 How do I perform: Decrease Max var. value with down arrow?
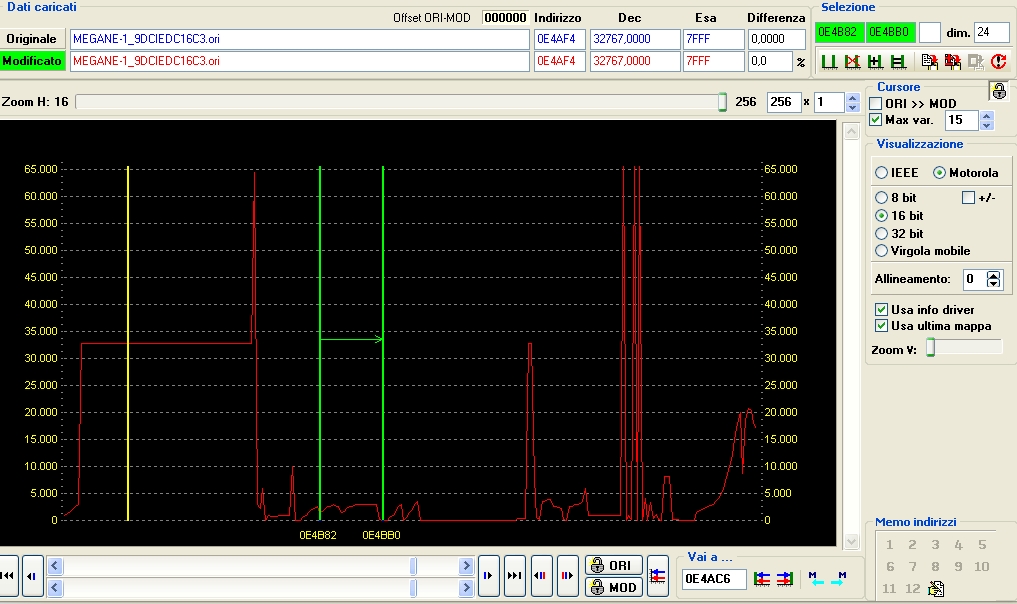pos(987,125)
